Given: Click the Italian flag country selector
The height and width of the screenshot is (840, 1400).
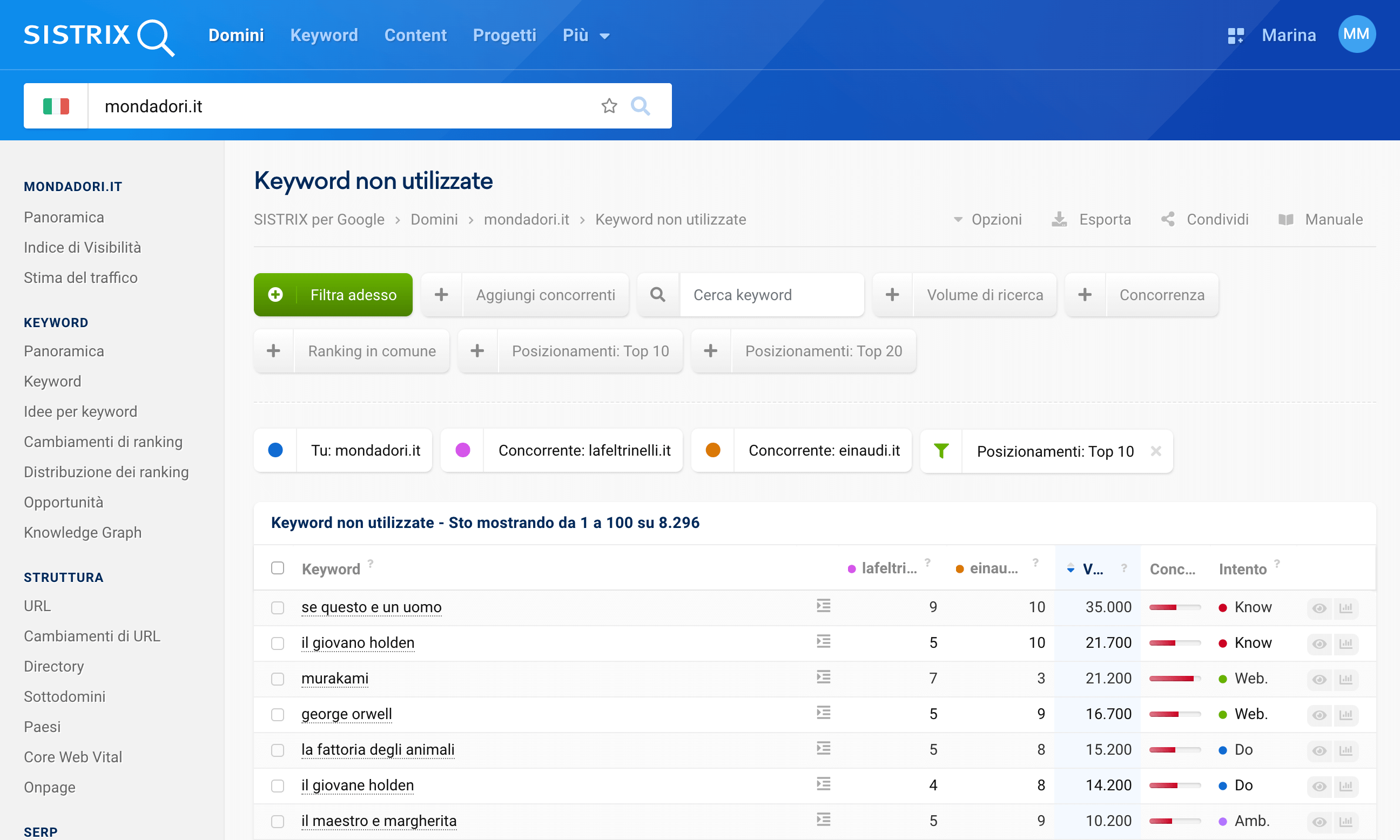Looking at the screenshot, I should (x=56, y=106).
